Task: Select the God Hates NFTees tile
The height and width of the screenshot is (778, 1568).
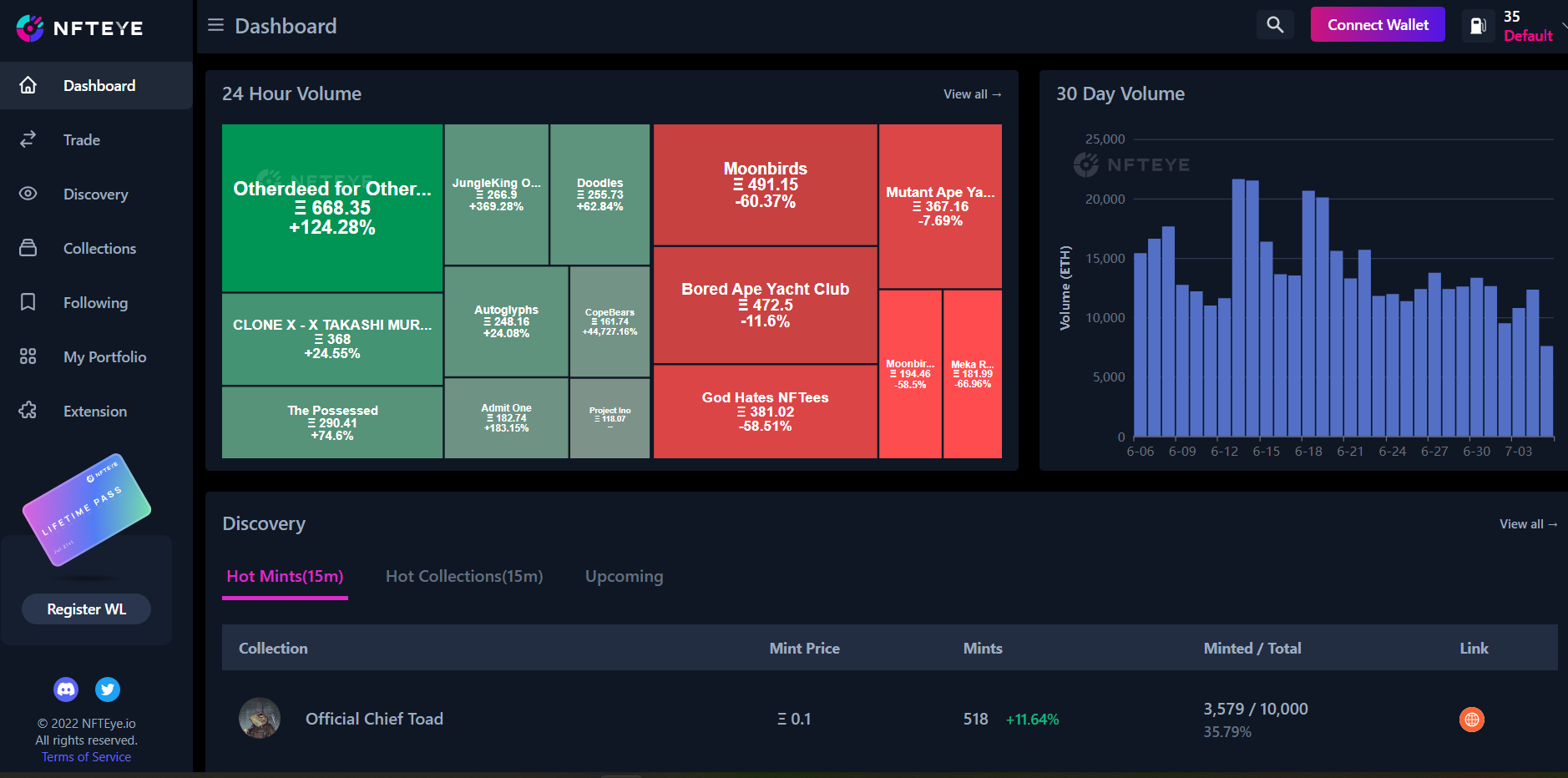Action: point(766,412)
